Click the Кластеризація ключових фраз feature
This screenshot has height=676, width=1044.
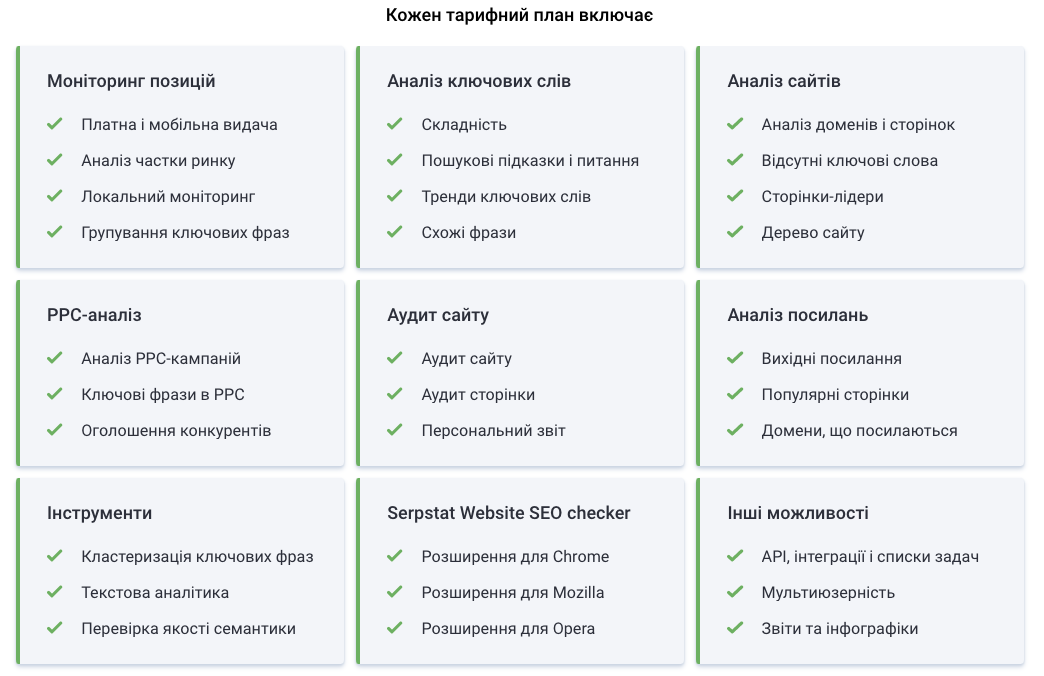point(197,556)
